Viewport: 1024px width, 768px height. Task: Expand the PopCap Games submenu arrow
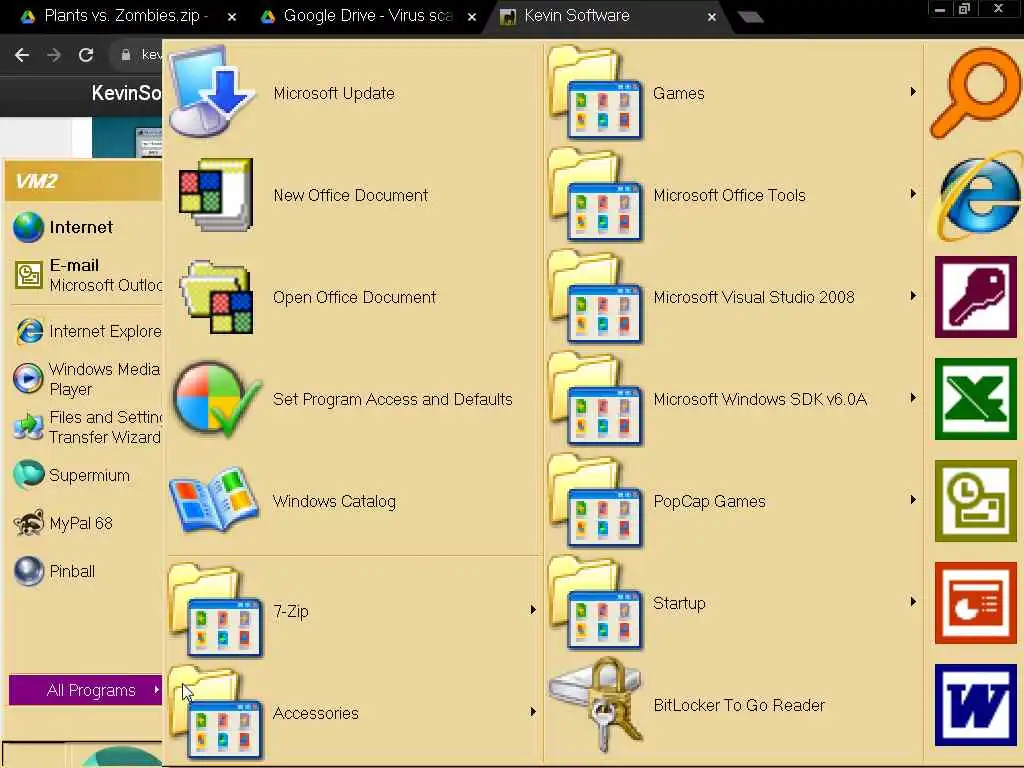click(x=913, y=499)
